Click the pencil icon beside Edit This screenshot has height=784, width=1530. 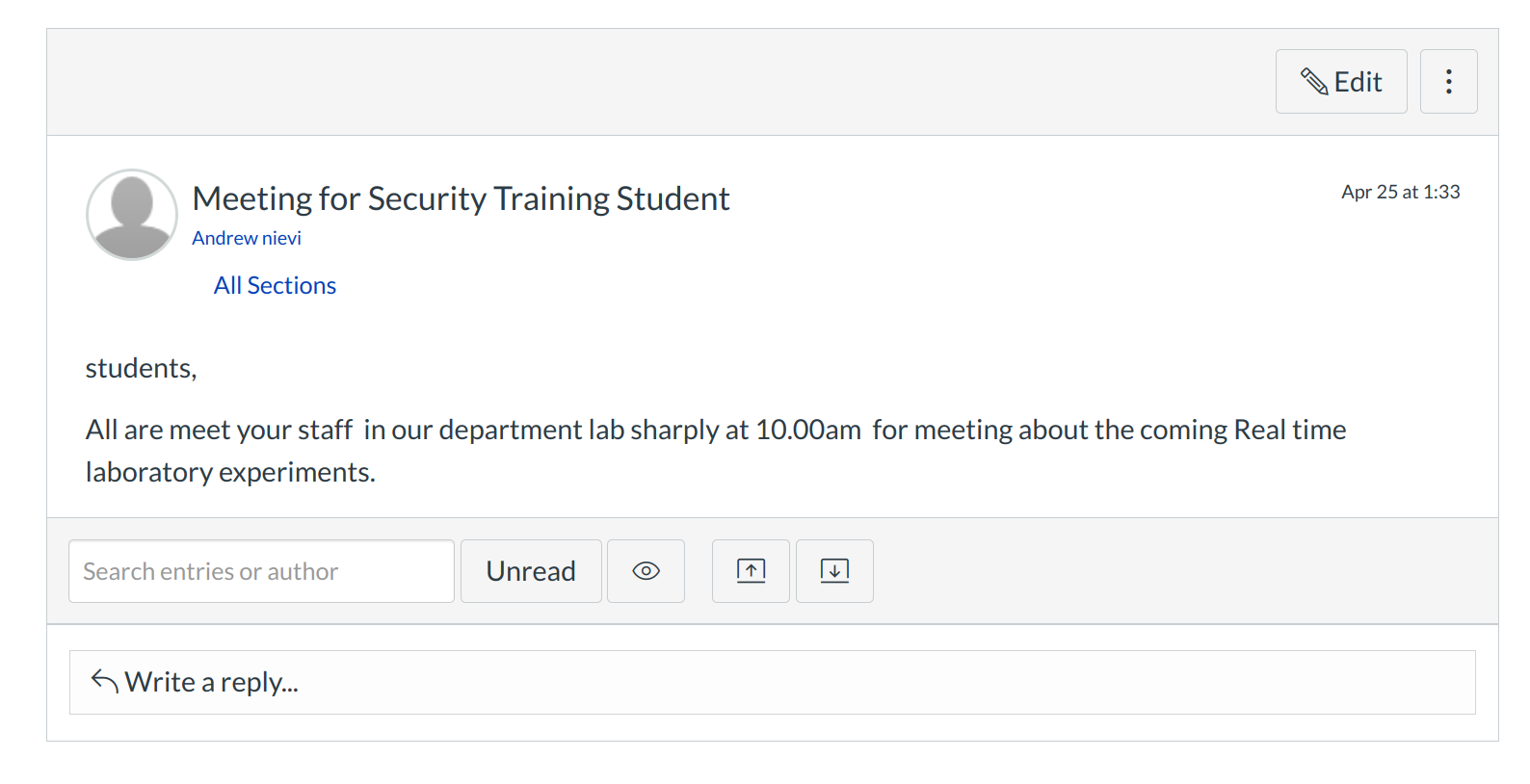coord(1314,82)
